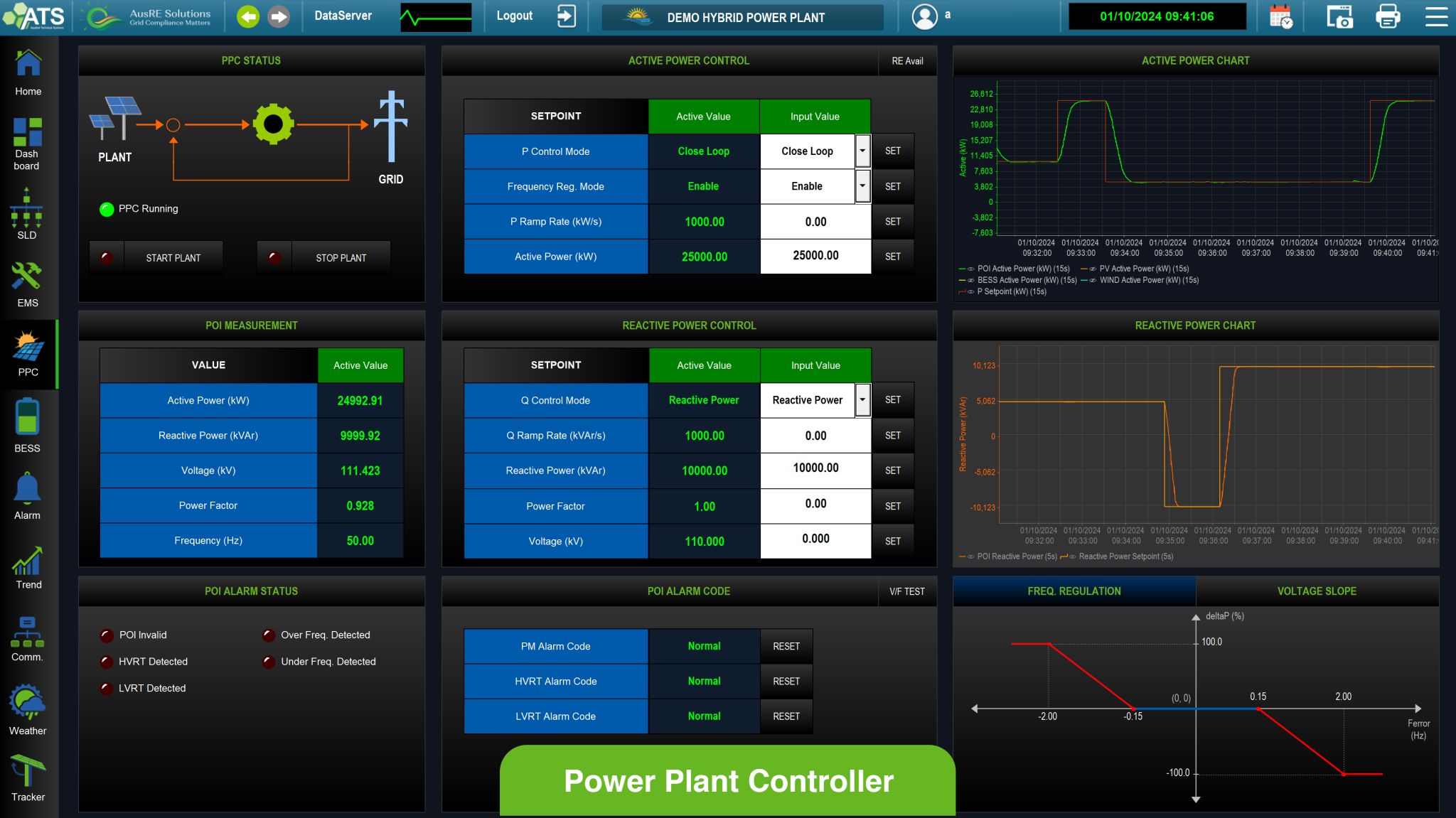
Task: Reset the PM Alarm Code
Action: 786,646
